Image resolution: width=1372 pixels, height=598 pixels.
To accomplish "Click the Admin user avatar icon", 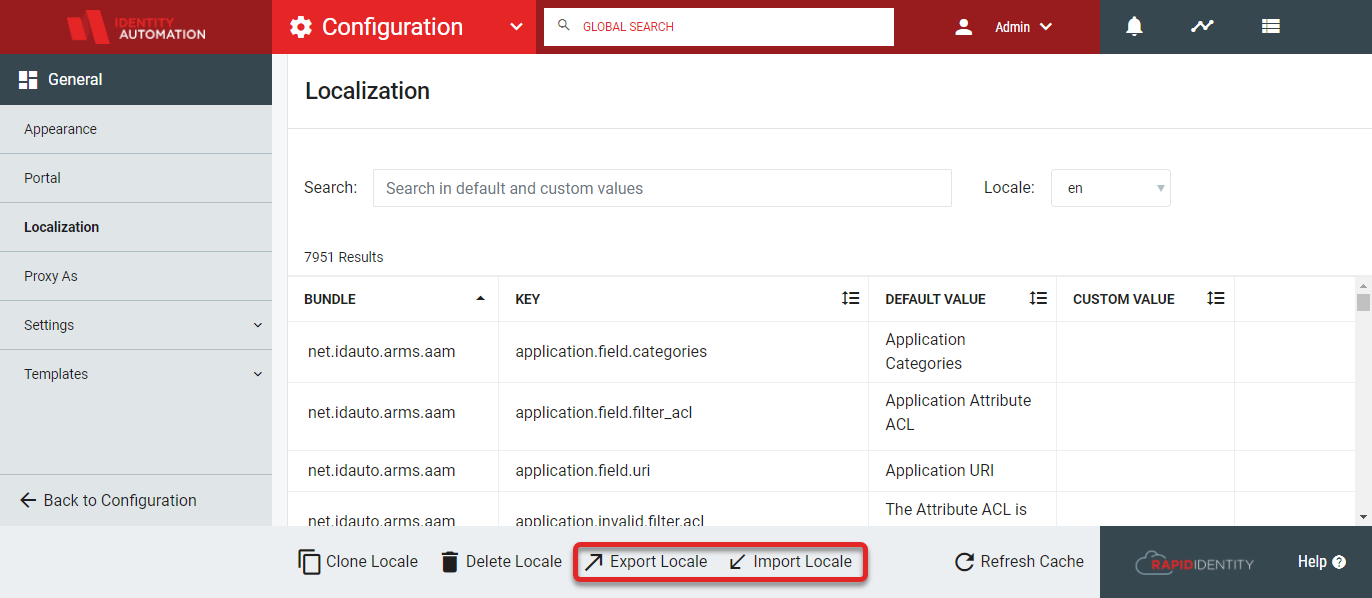I will coord(964,27).
